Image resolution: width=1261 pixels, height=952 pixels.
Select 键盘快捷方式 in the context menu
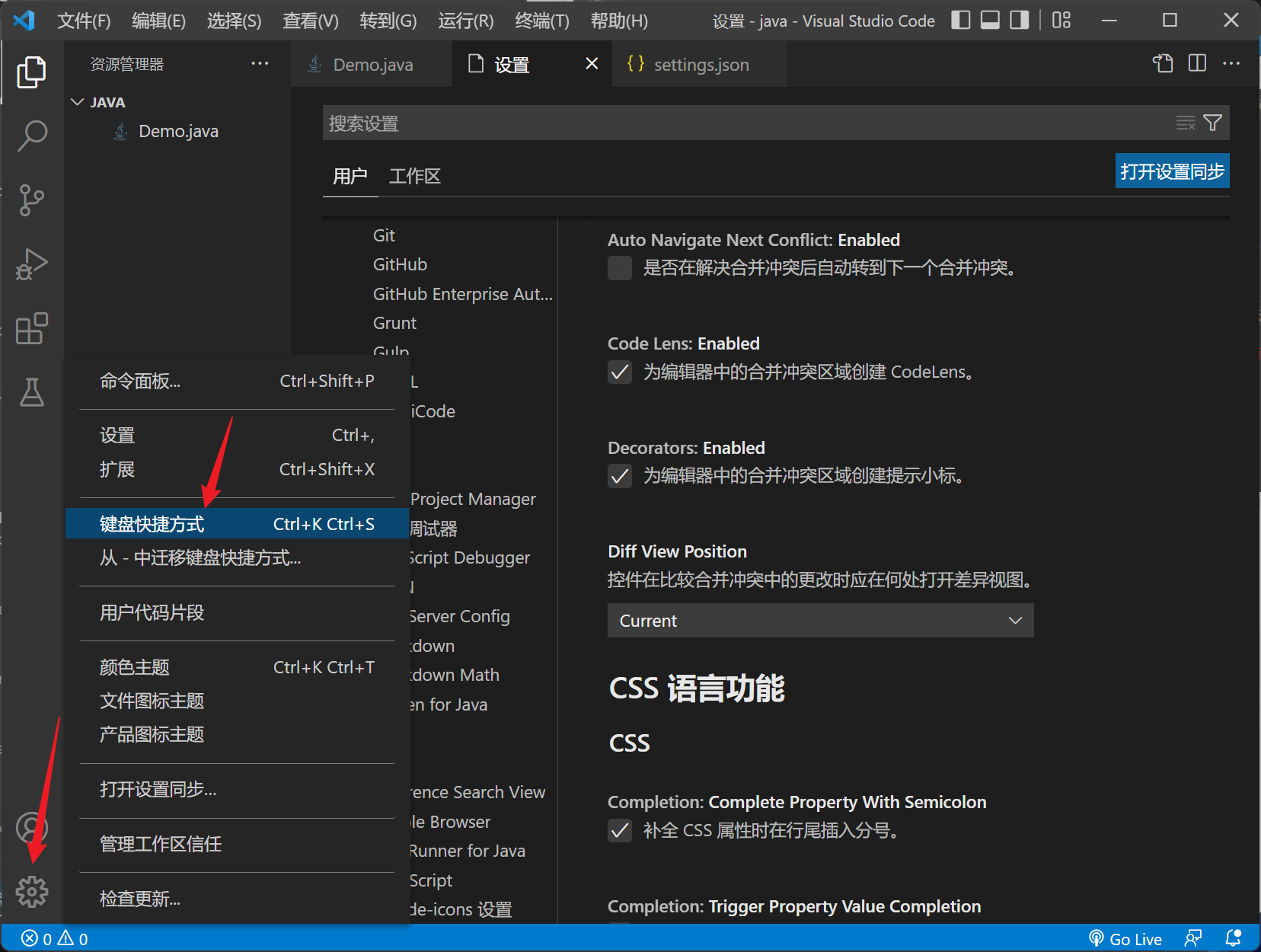point(237,524)
